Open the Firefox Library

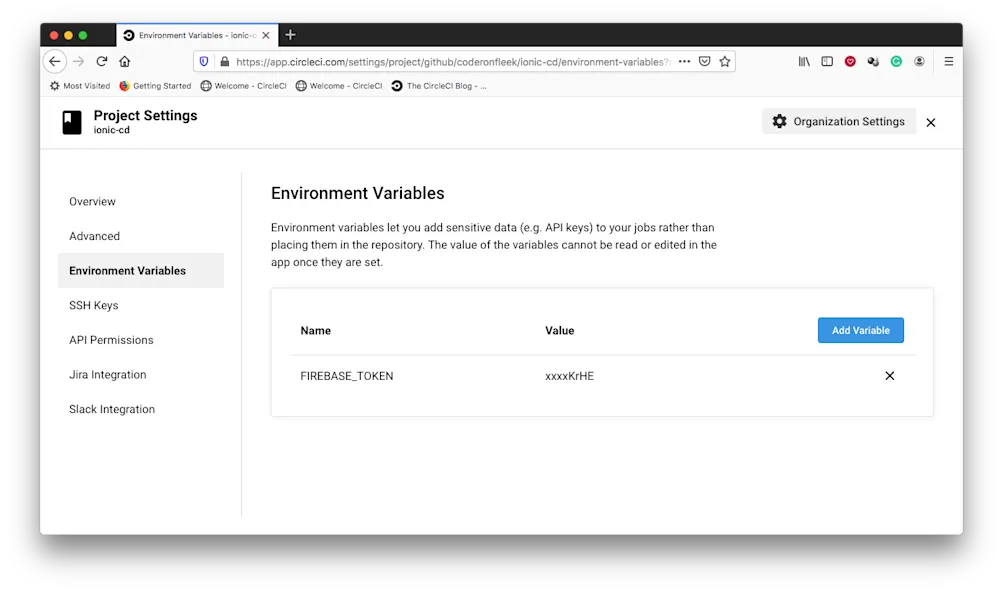click(x=804, y=61)
